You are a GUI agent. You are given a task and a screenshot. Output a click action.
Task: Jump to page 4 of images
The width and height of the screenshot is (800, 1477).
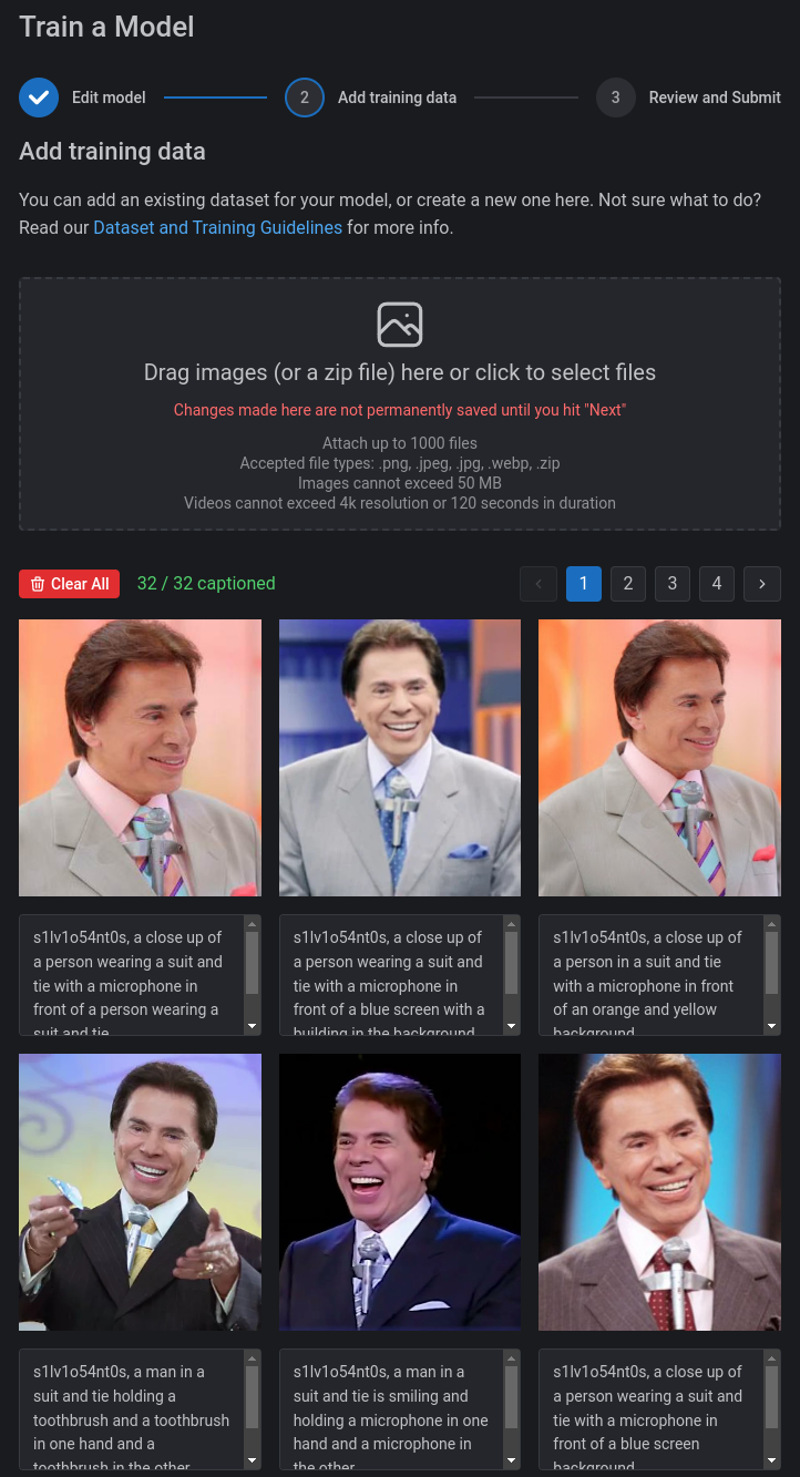[716, 584]
